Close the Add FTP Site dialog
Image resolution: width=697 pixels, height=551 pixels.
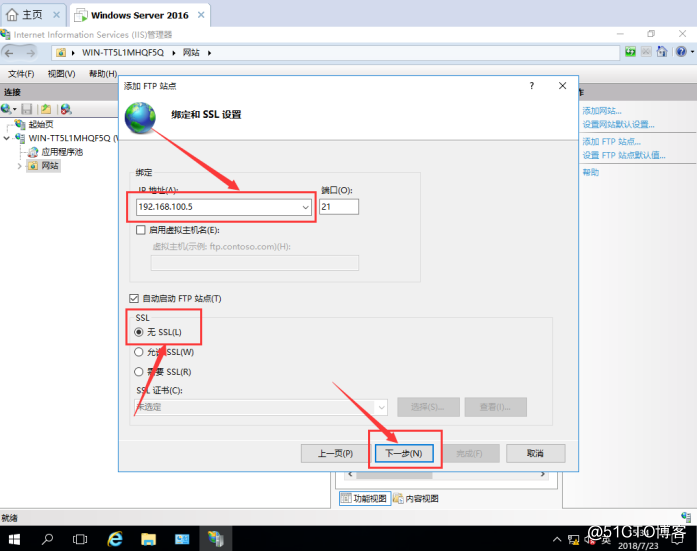point(562,86)
